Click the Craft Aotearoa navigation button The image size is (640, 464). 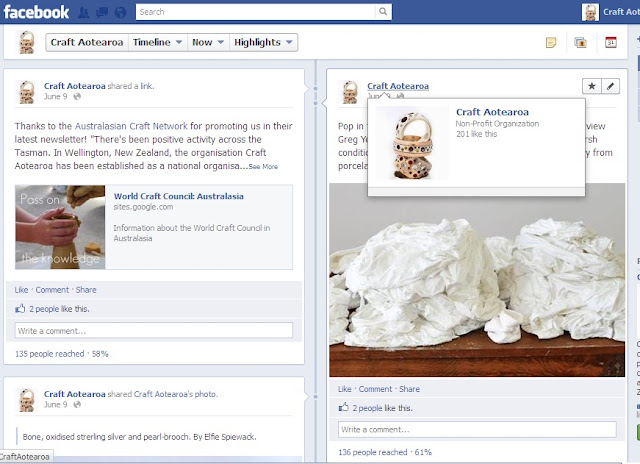click(87, 42)
